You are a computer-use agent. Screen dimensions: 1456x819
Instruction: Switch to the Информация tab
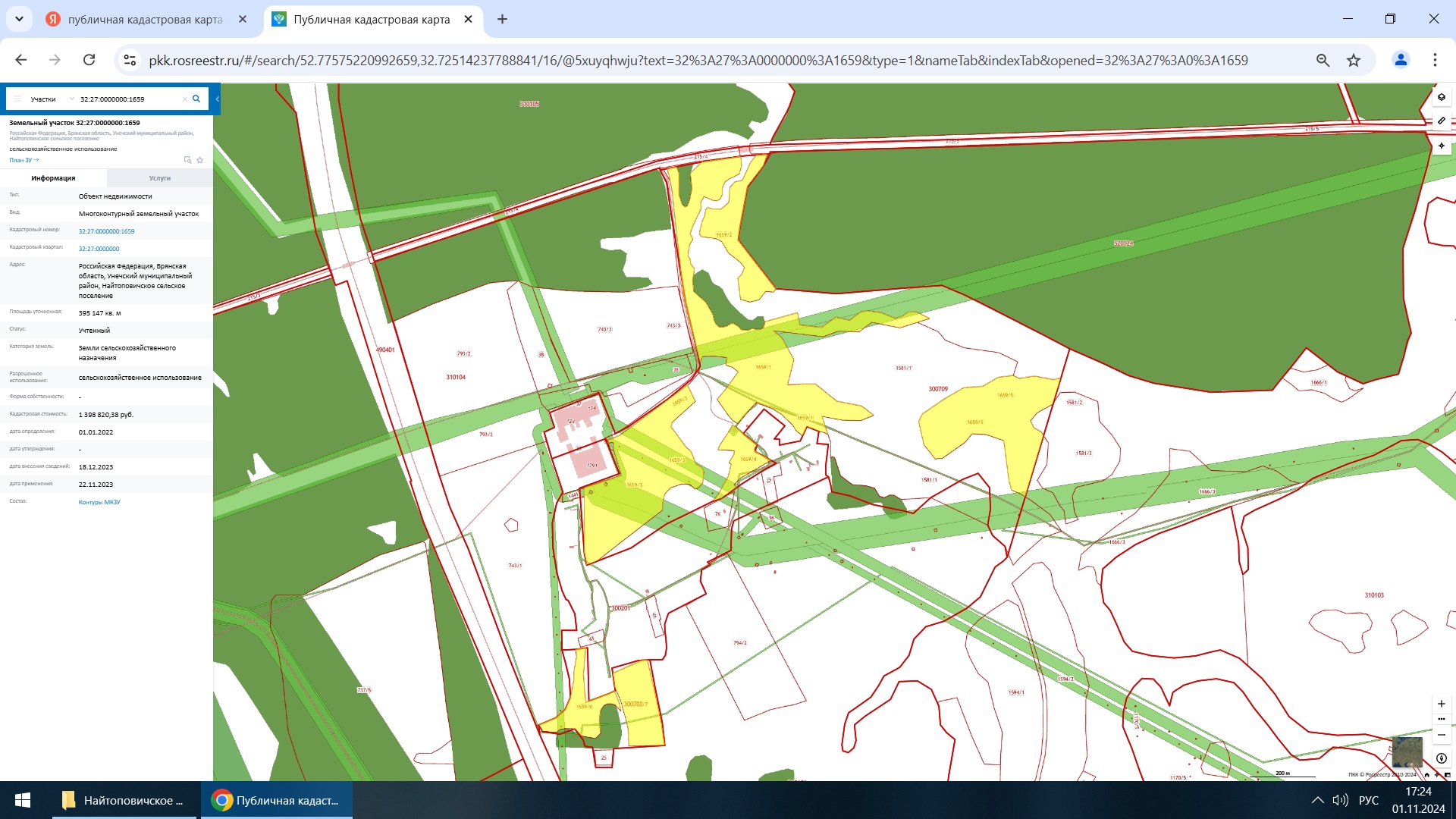click(53, 178)
